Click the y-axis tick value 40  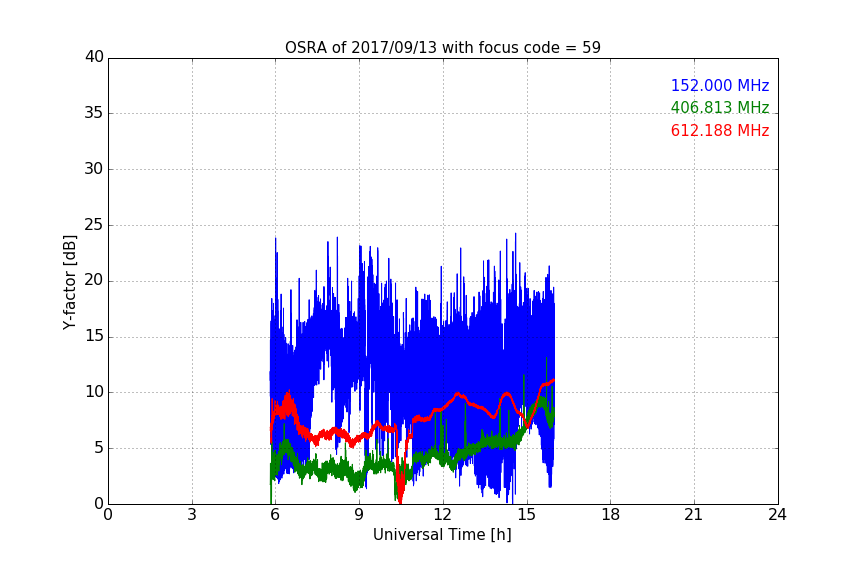pos(94,57)
